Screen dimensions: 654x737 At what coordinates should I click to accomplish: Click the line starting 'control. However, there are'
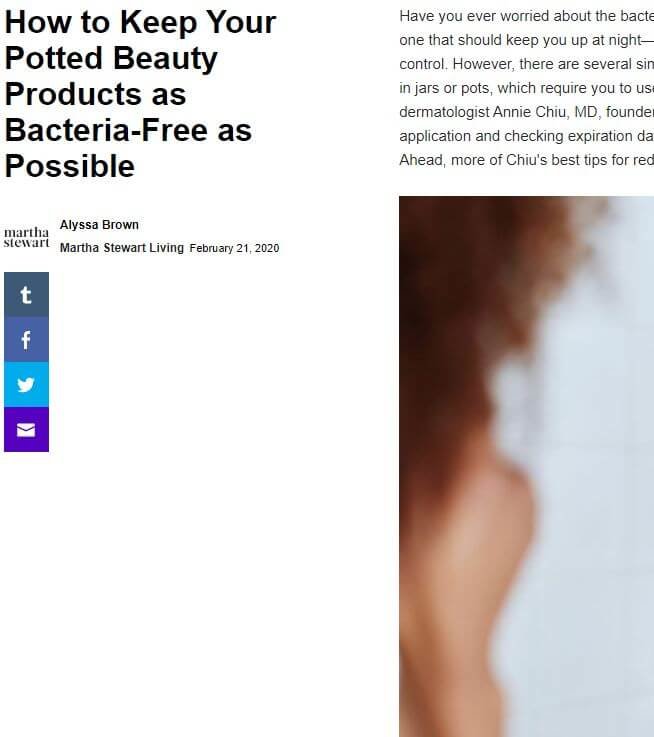coord(527,64)
